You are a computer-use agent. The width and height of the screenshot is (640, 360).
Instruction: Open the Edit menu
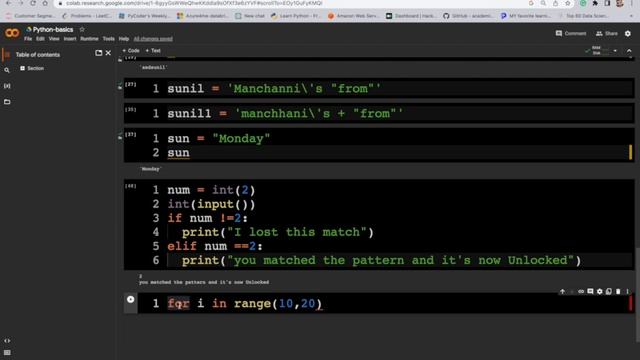[40, 39]
